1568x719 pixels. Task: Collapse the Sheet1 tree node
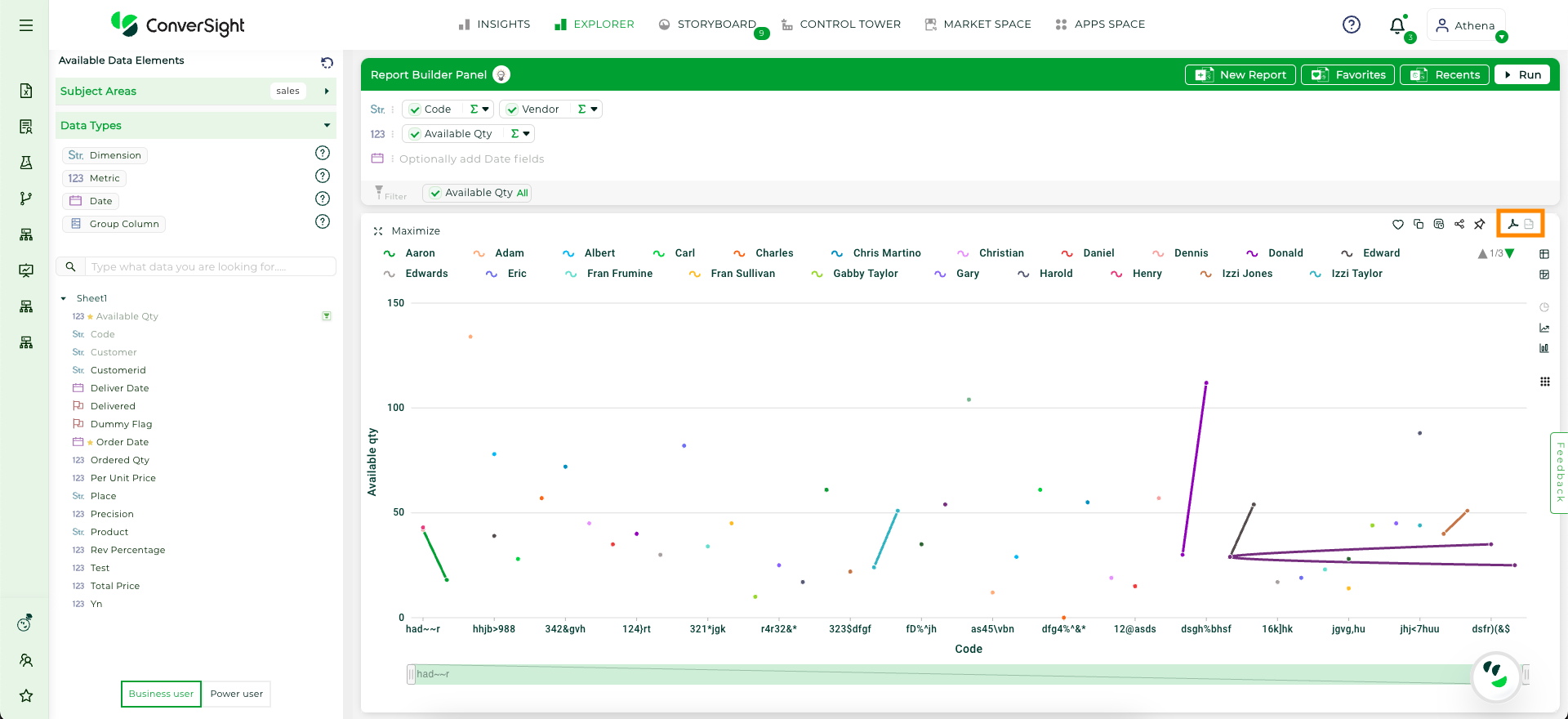click(64, 298)
